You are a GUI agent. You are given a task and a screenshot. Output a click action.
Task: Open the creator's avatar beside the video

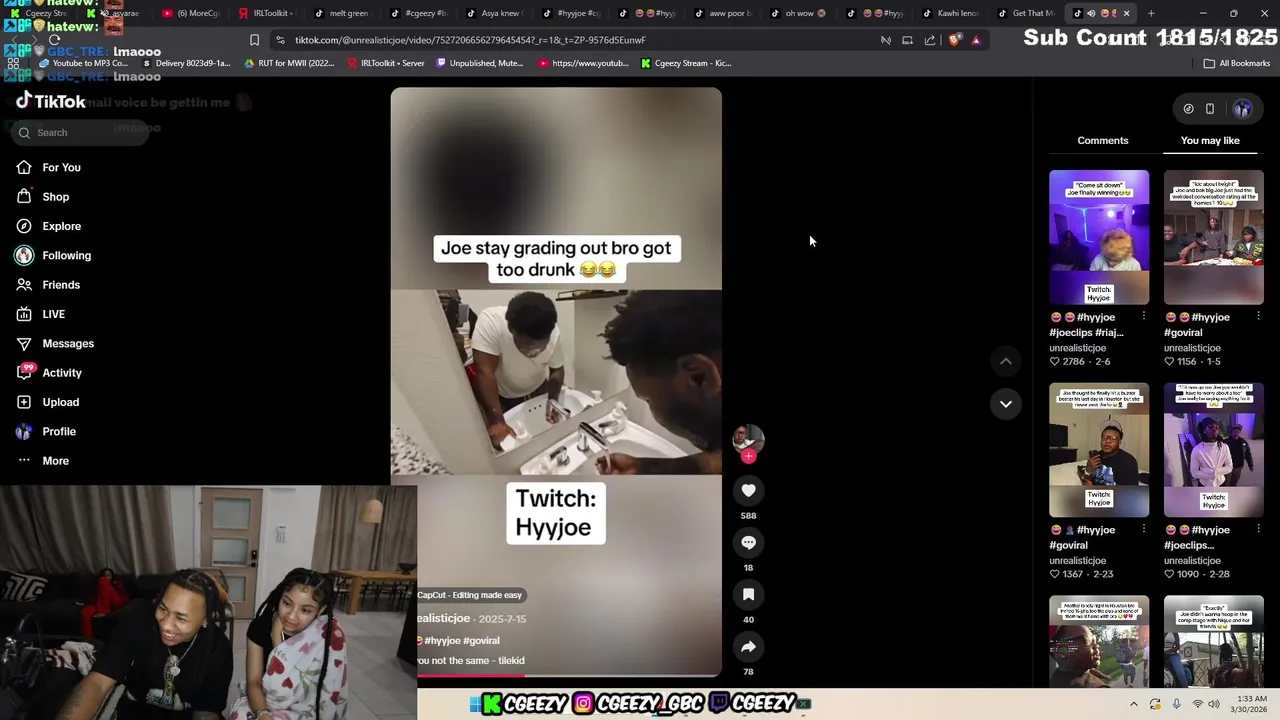tap(748, 438)
